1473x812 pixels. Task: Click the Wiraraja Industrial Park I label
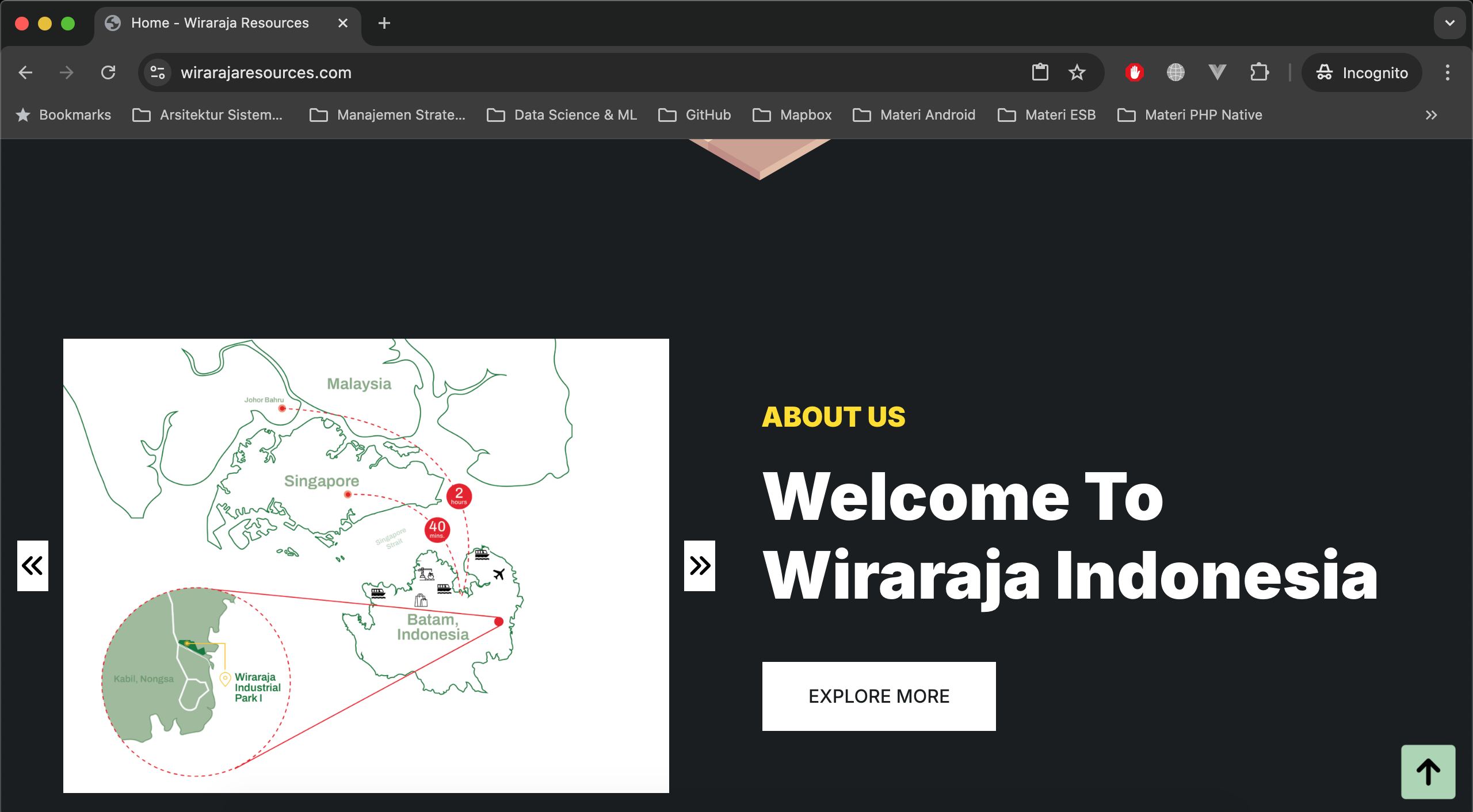tap(257, 687)
